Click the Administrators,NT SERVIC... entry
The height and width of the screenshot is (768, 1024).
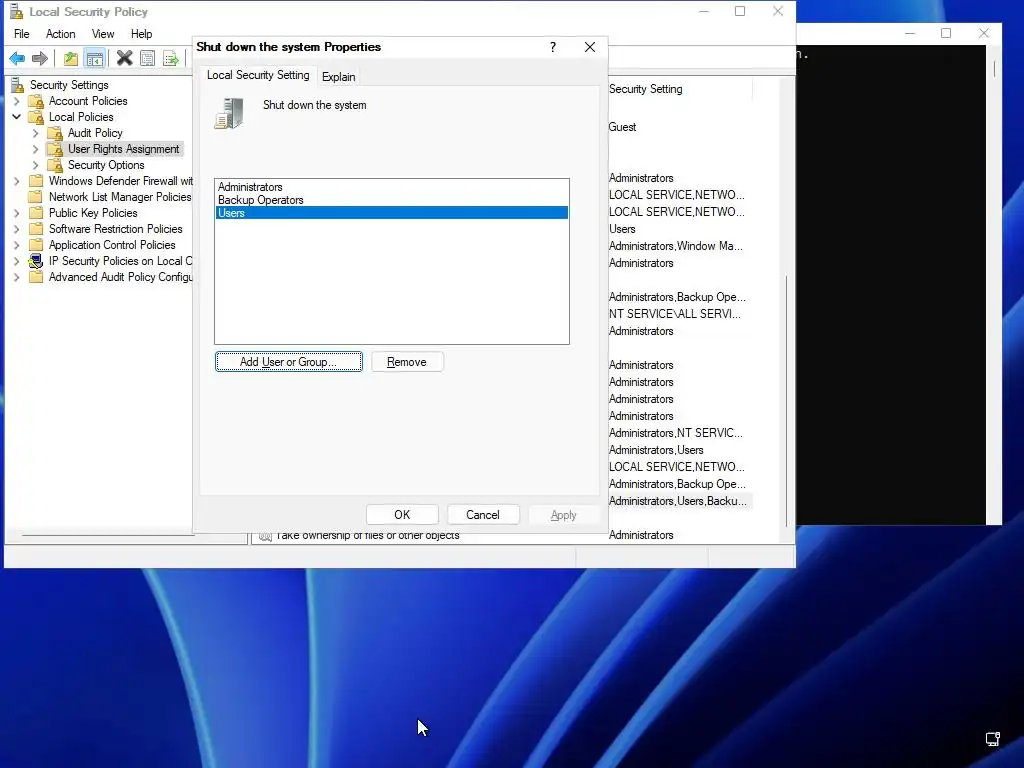click(x=675, y=433)
